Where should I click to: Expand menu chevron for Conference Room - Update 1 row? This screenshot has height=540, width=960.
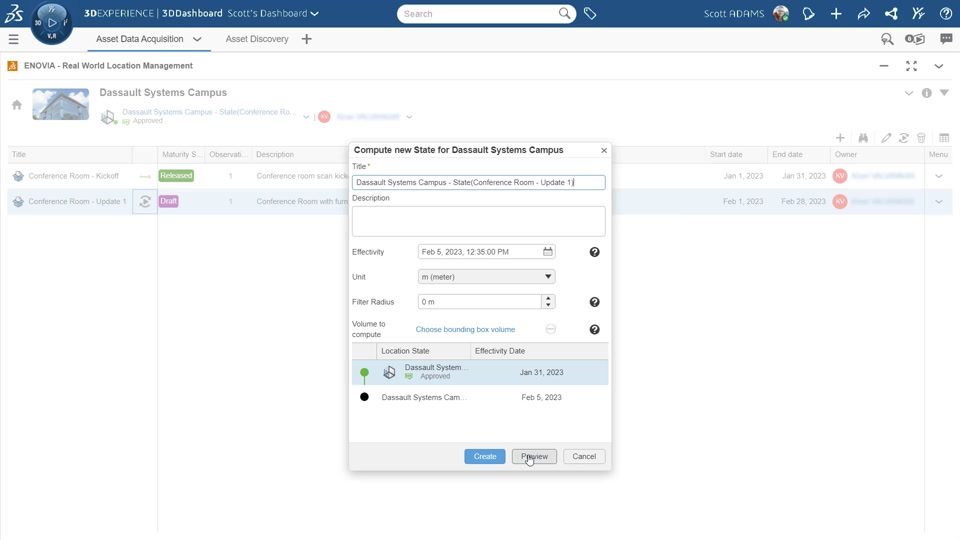939,201
